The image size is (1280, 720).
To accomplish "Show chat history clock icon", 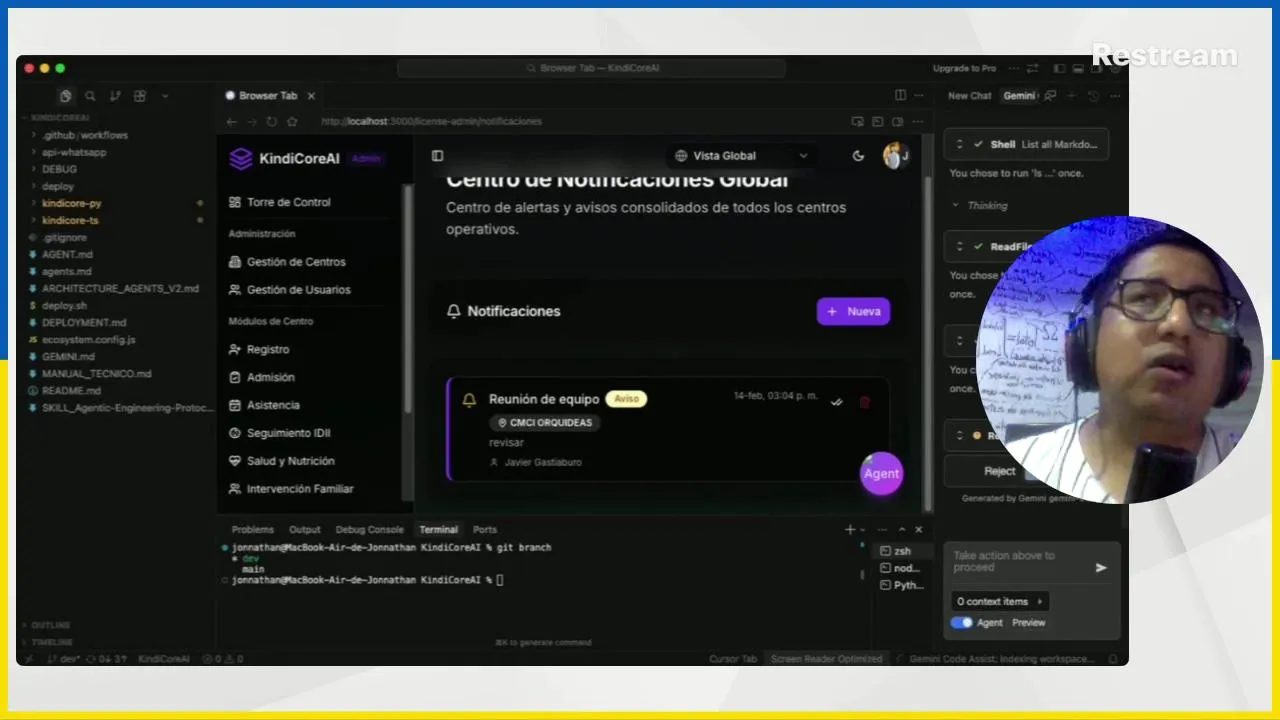I will click(x=1093, y=96).
